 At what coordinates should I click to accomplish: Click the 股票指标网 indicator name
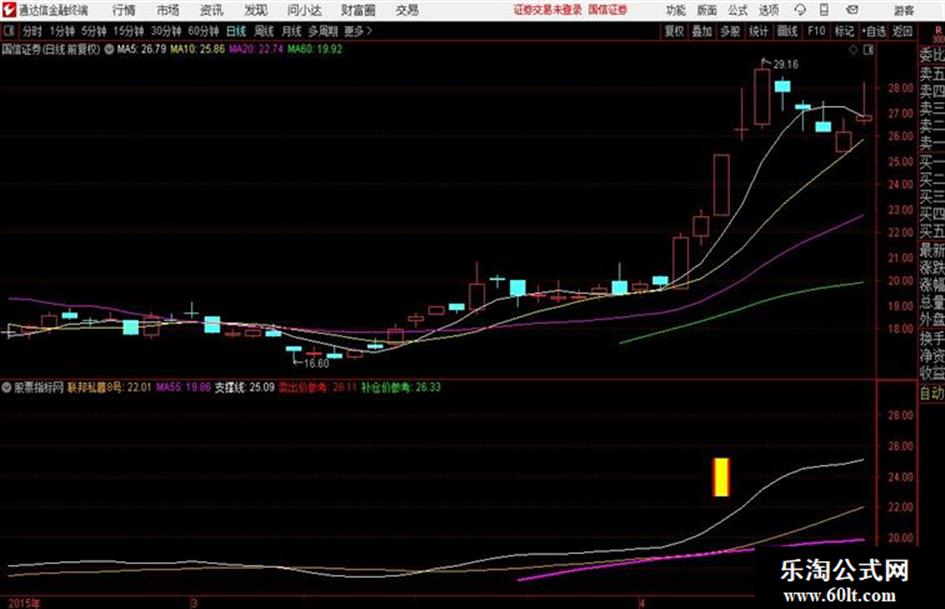pyautogui.click(x=39, y=387)
